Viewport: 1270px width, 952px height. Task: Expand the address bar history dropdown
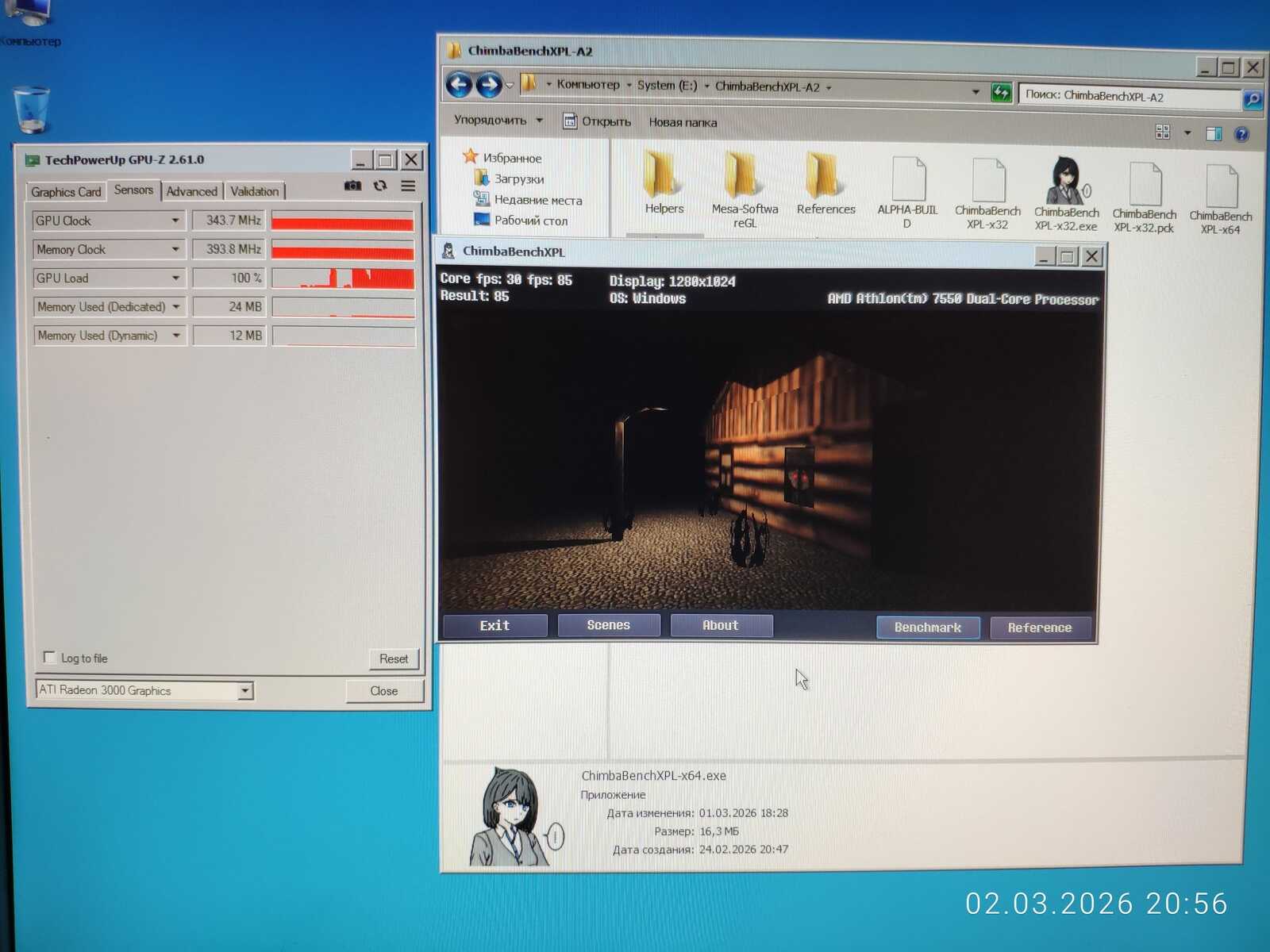(x=976, y=92)
